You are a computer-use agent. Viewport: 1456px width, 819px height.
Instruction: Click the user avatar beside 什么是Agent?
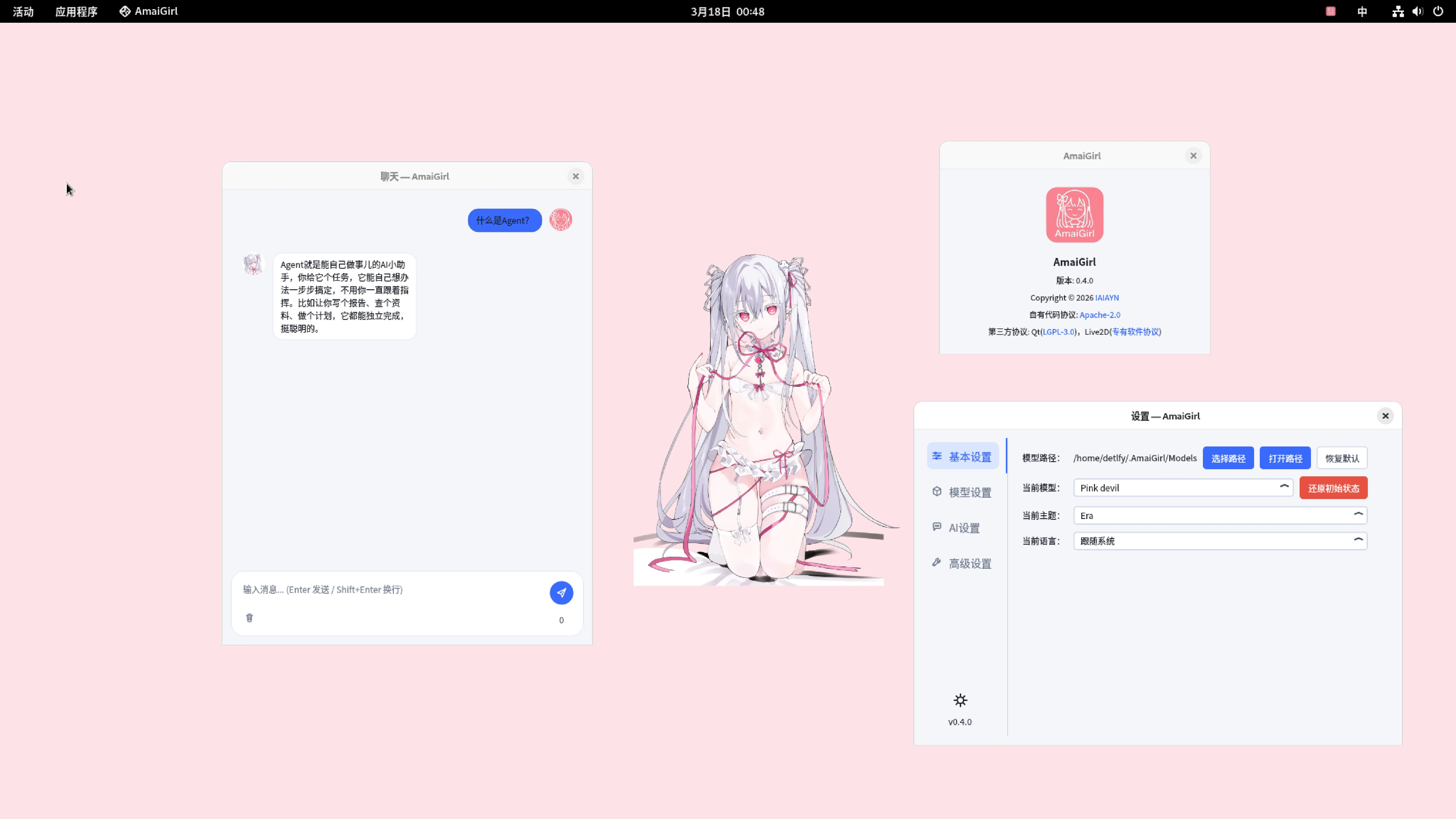click(561, 220)
